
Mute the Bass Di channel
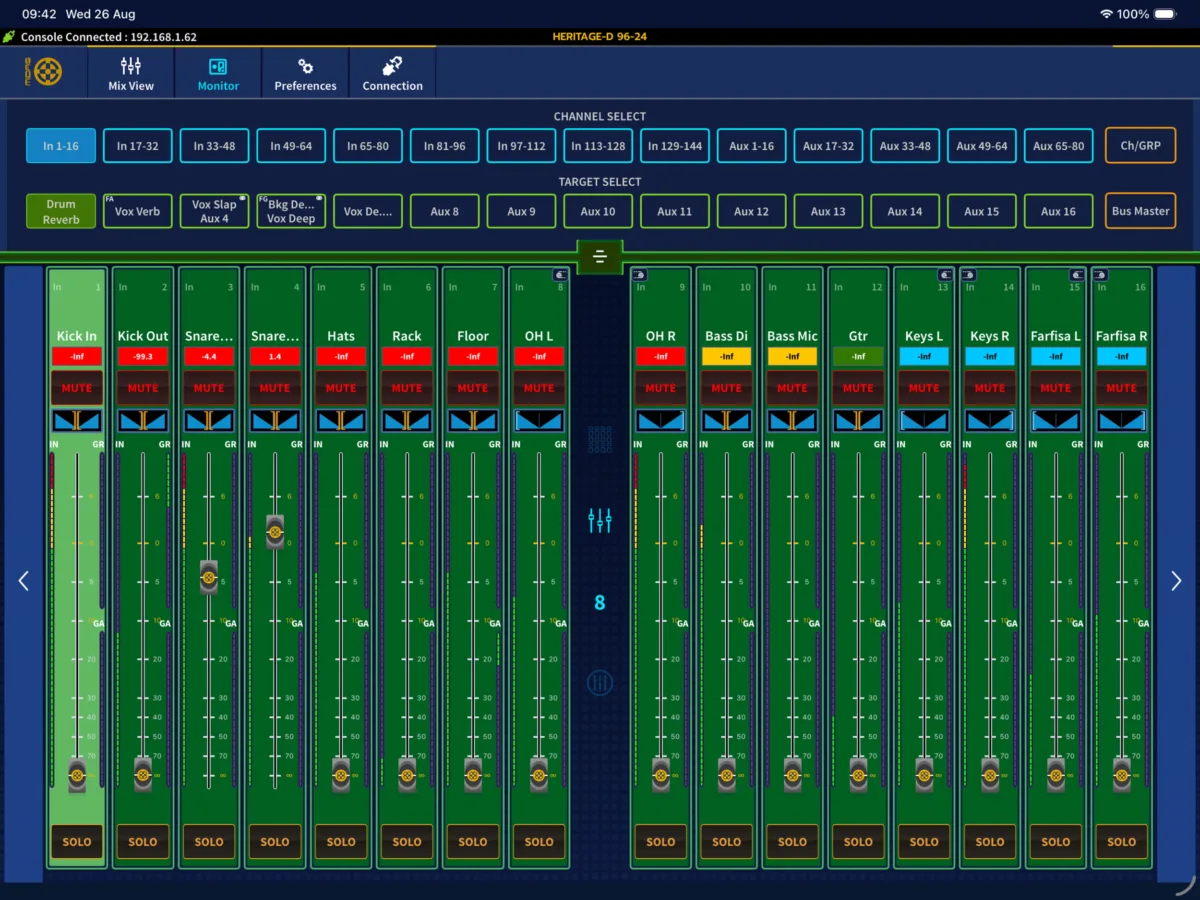pos(727,387)
